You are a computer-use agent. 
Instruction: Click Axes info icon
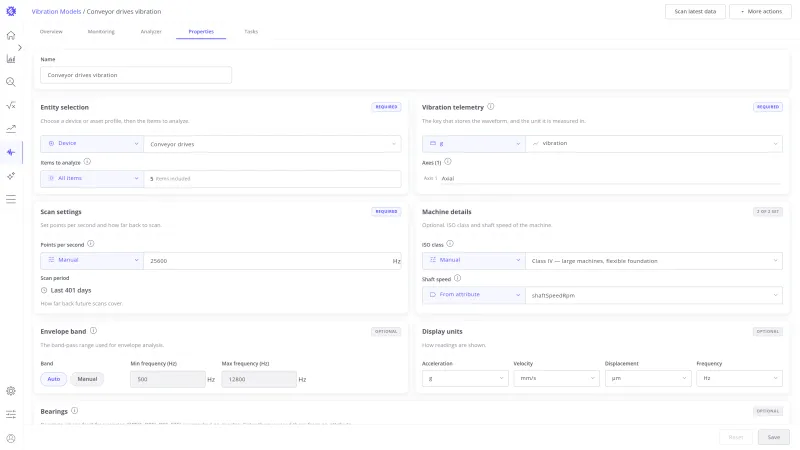tap(447, 162)
